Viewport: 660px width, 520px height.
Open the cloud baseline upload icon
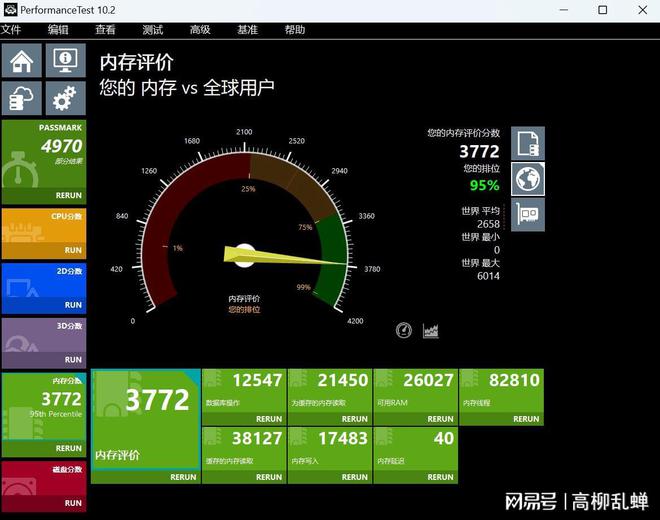point(22,98)
